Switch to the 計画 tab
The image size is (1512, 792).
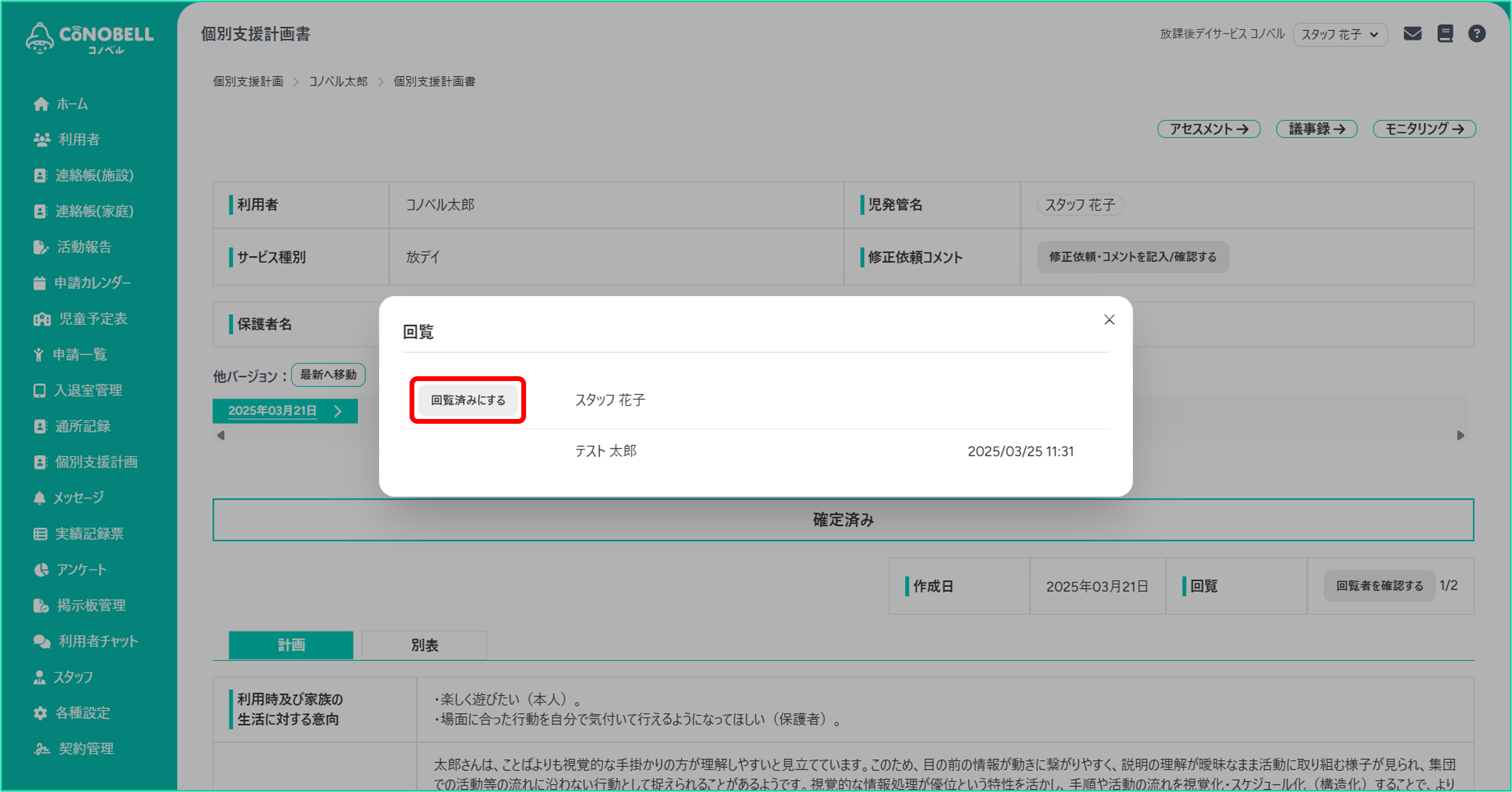[291, 645]
